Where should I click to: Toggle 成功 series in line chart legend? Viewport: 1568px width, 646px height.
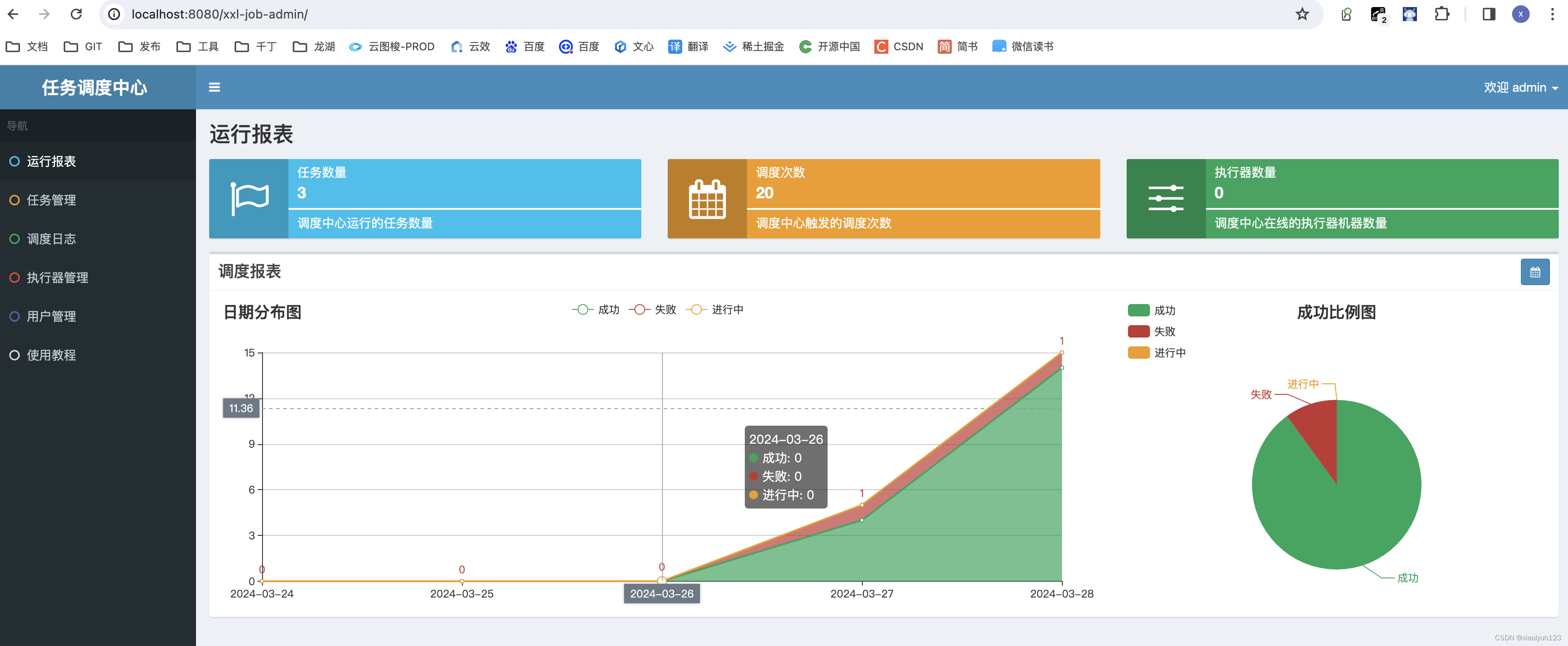[x=596, y=309]
